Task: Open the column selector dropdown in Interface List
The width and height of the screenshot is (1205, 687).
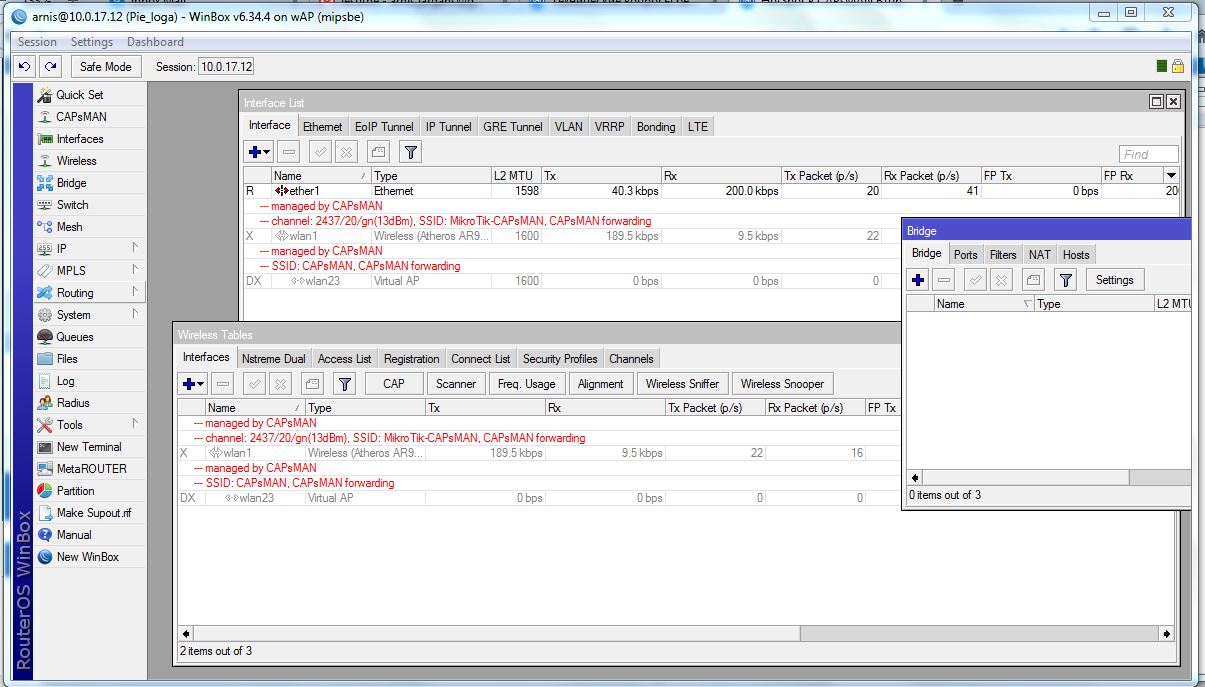Action: (1171, 176)
